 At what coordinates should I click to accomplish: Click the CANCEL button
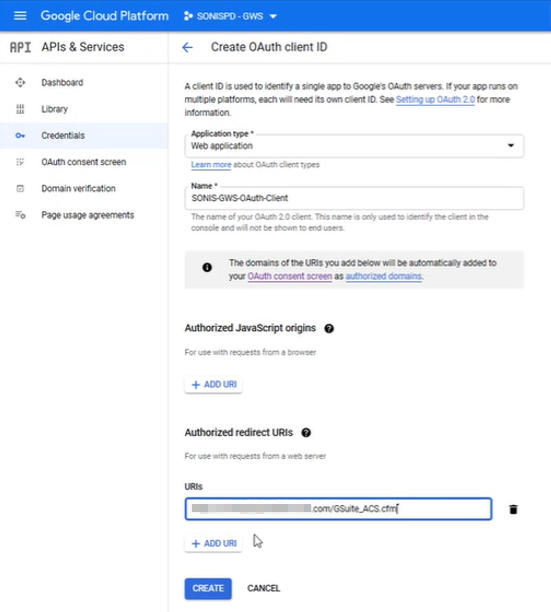tap(263, 588)
